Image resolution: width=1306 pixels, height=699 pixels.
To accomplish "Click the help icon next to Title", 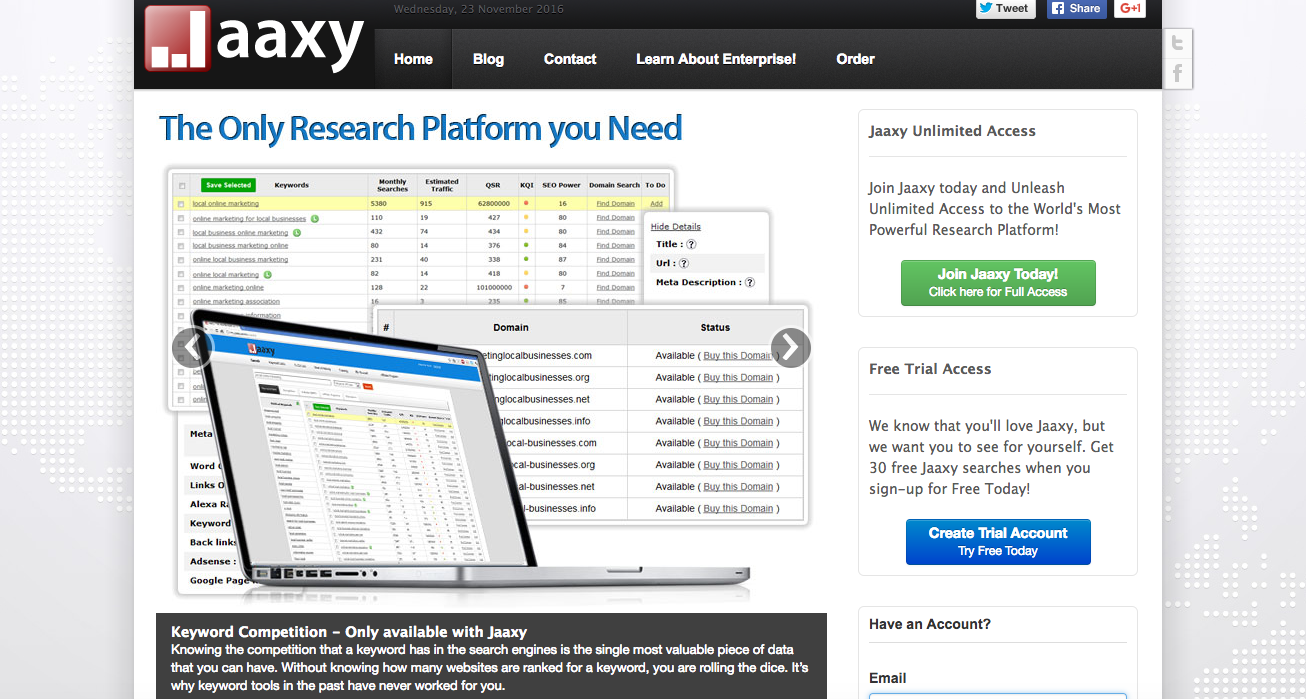I will point(691,244).
